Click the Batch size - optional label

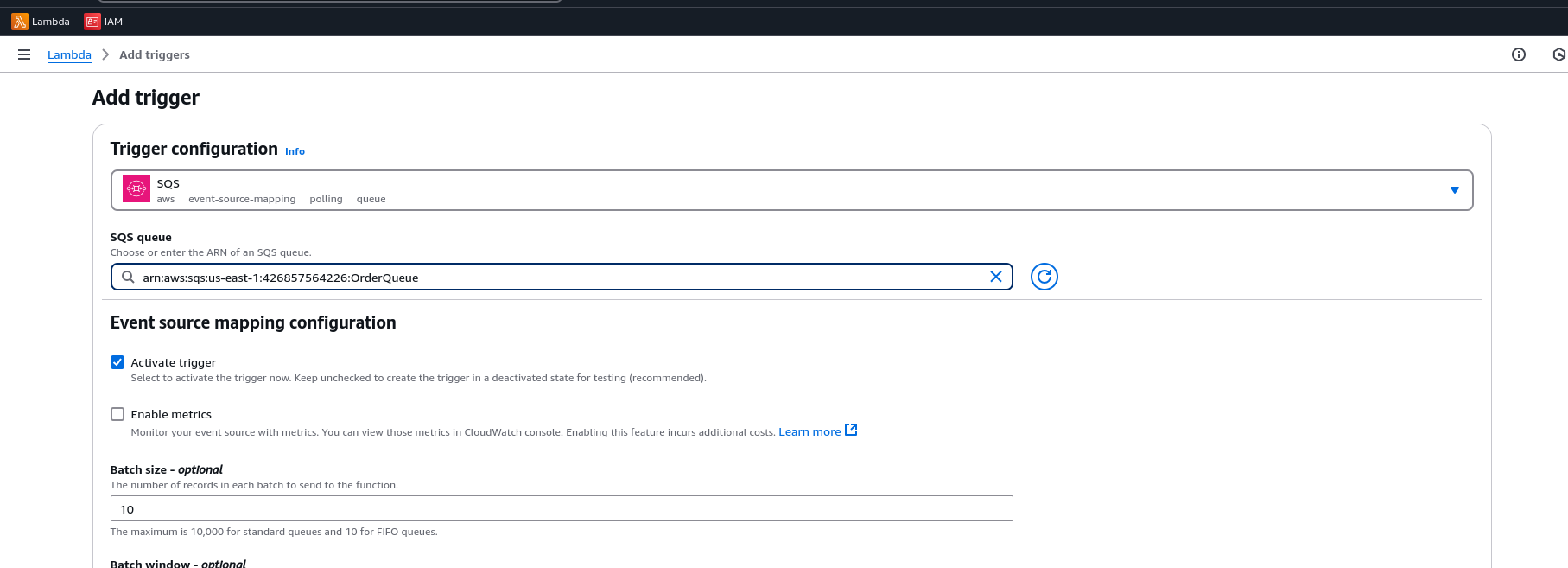167,469
